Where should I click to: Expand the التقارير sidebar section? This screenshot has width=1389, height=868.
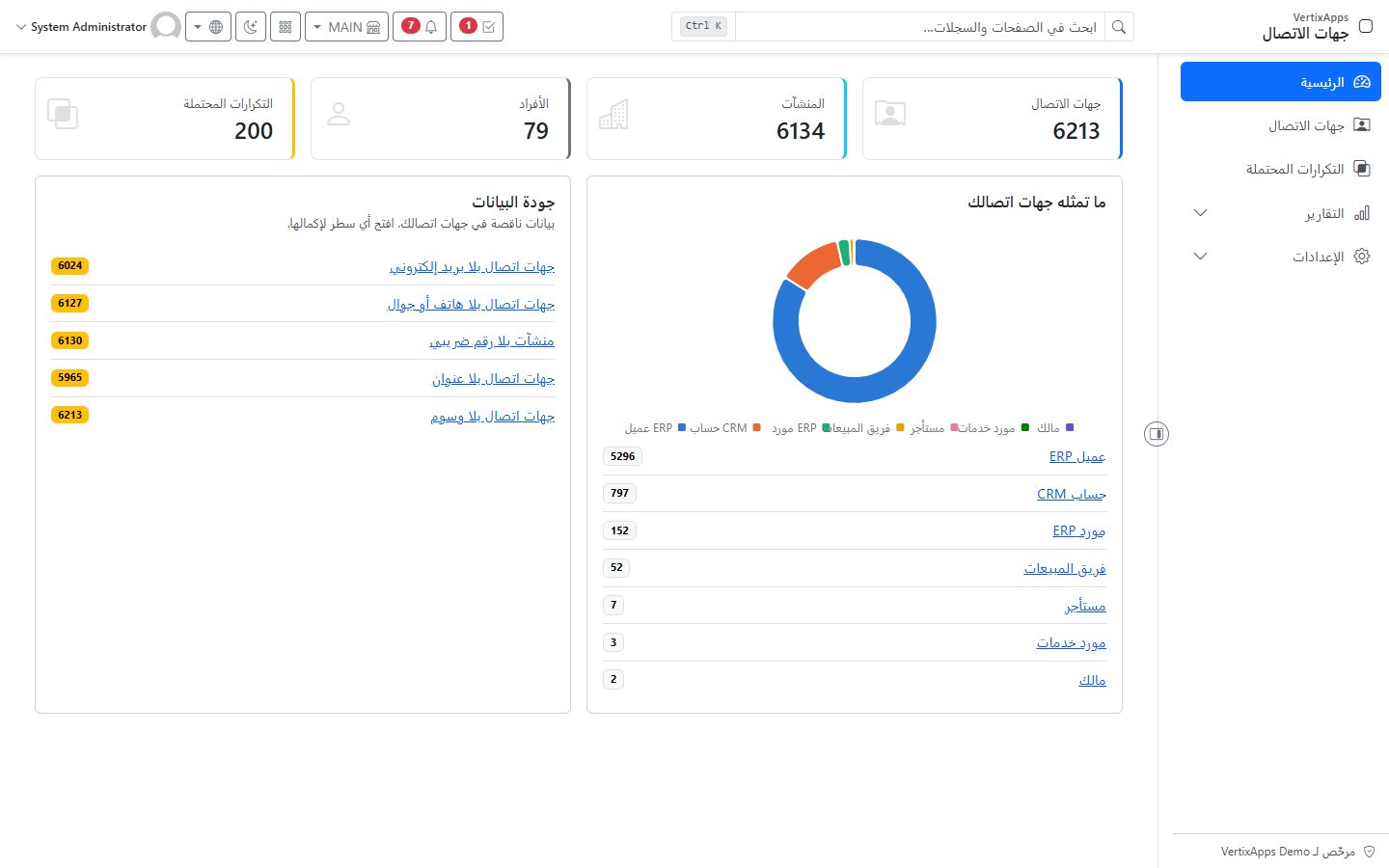click(x=1281, y=213)
